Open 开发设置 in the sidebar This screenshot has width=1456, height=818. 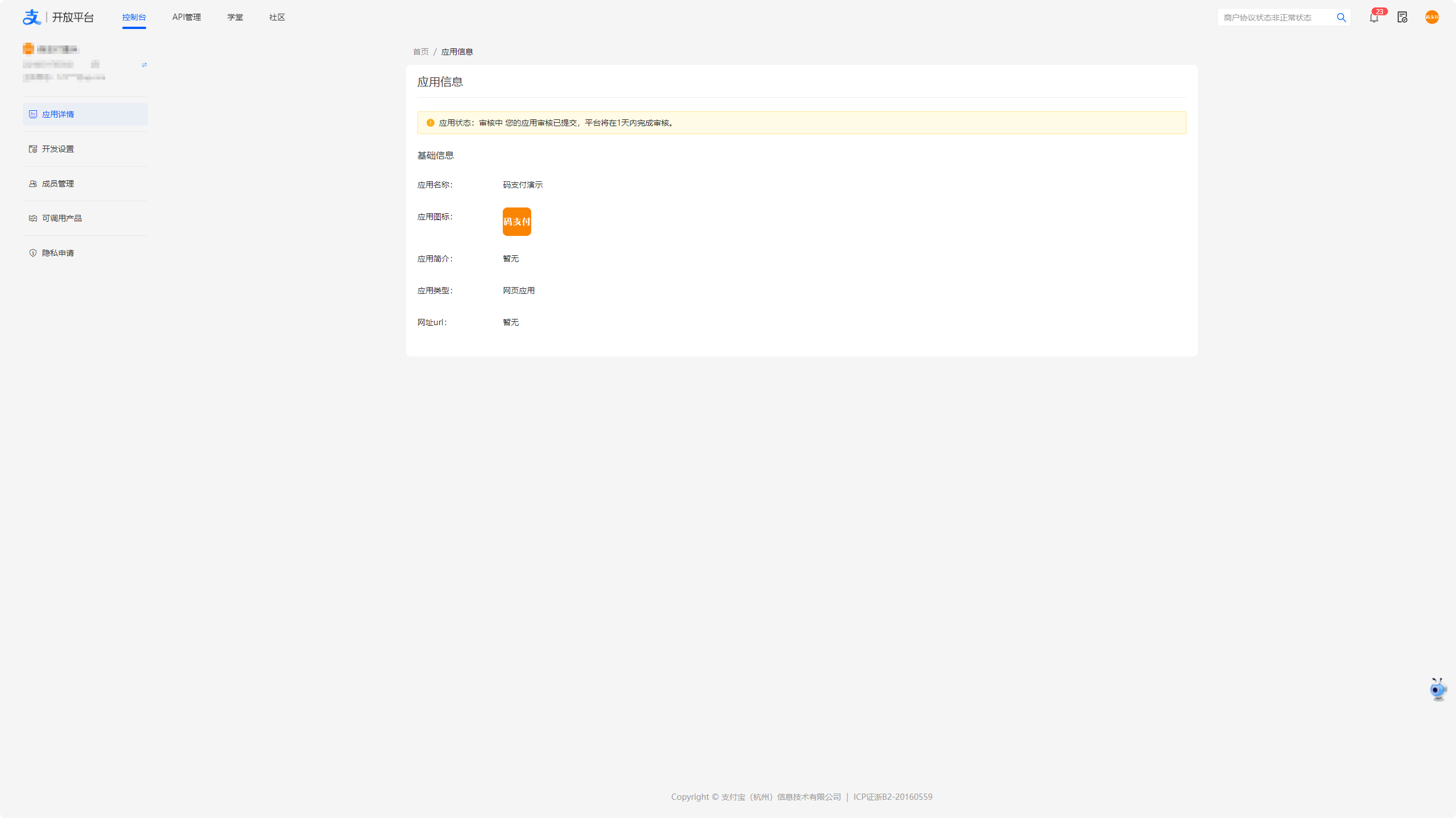pyautogui.click(x=58, y=149)
